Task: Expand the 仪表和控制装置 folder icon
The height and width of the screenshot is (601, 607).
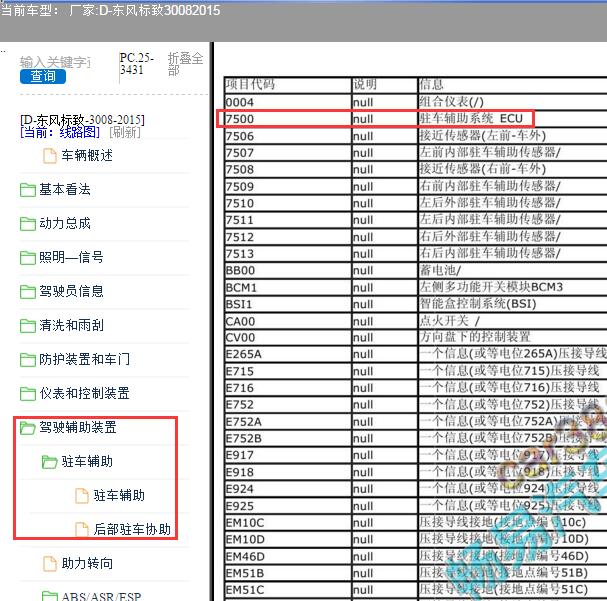Action: 27,394
